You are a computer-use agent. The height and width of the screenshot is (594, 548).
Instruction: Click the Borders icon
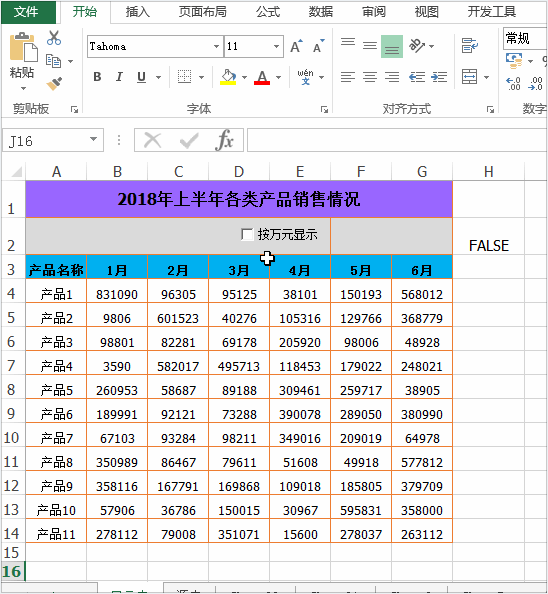(x=184, y=77)
